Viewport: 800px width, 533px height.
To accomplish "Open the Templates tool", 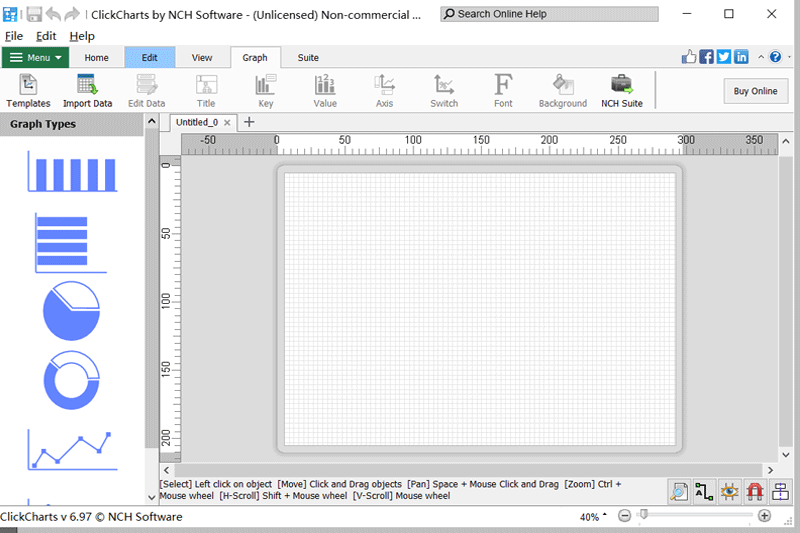I will click(28, 91).
